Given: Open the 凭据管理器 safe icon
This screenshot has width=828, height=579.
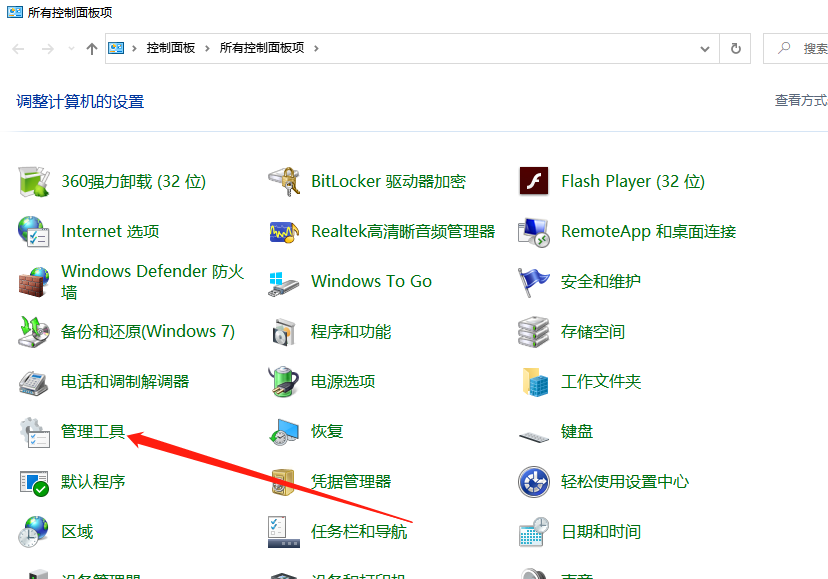Looking at the screenshot, I should (x=283, y=482).
